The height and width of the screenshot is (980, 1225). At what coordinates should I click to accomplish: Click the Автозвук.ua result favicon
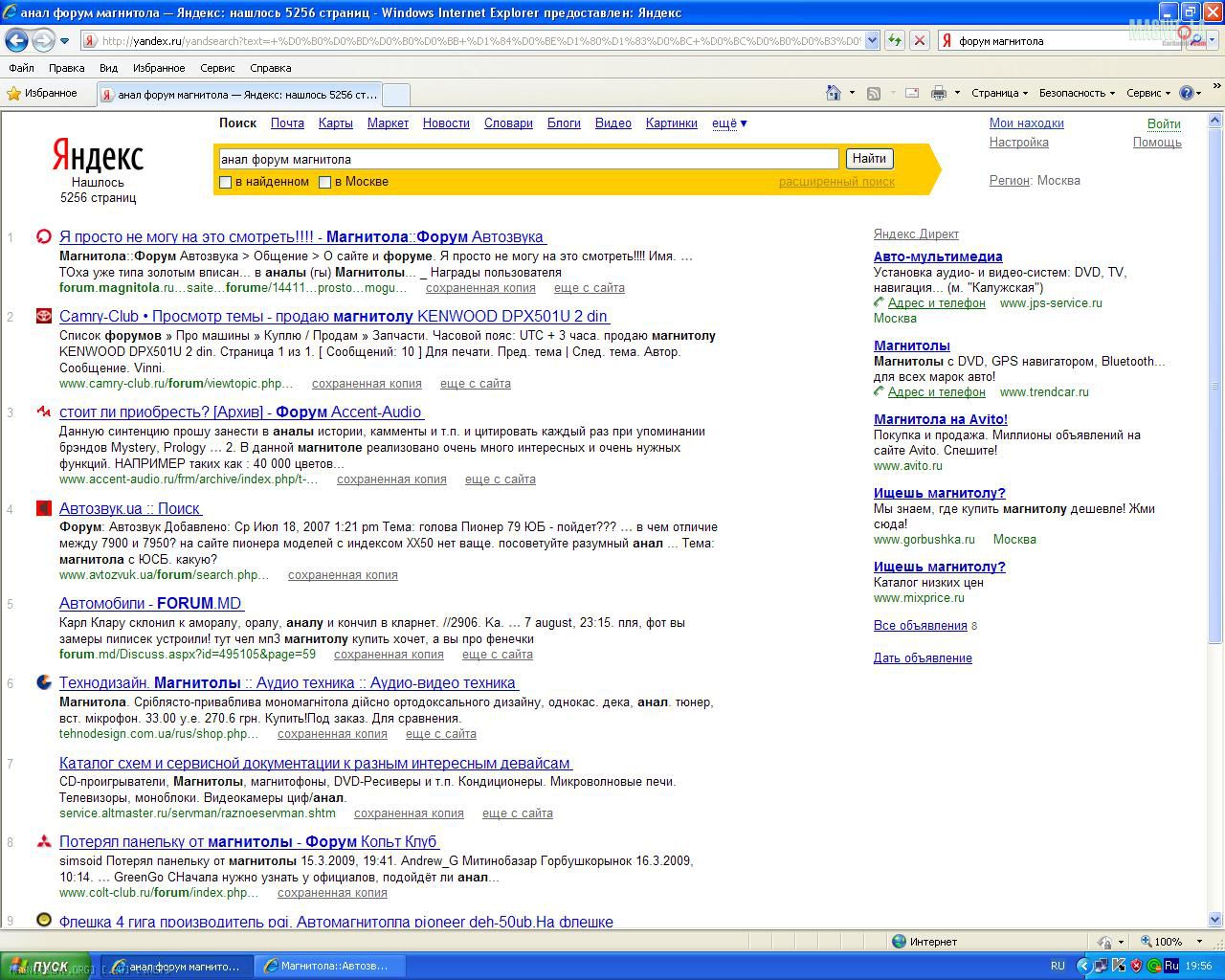pos(43,508)
